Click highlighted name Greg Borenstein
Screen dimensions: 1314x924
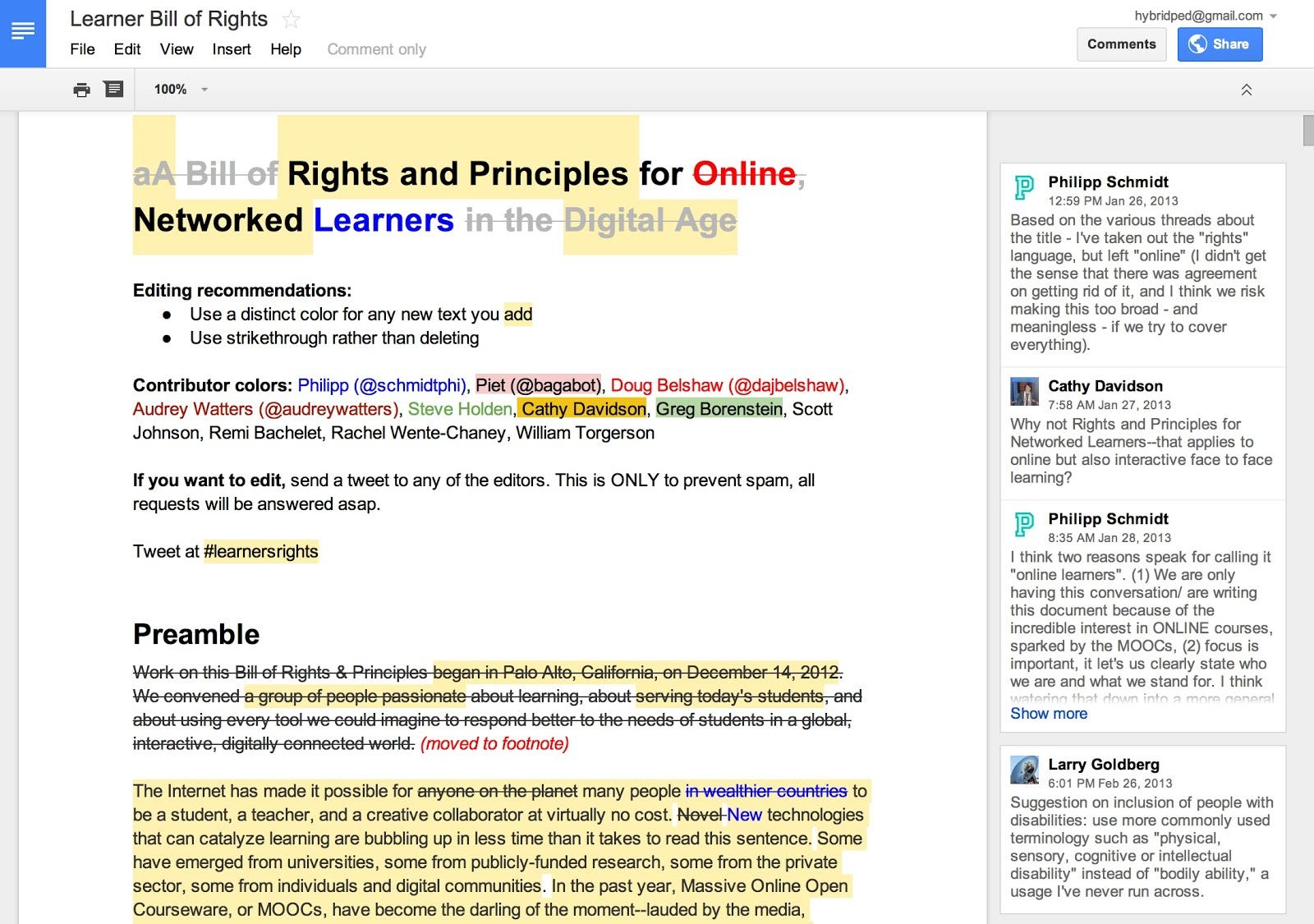pyautogui.click(x=719, y=409)
